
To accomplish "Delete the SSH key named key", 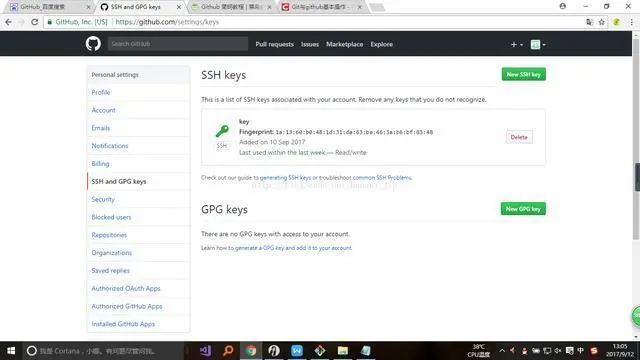I will point(519,137).
